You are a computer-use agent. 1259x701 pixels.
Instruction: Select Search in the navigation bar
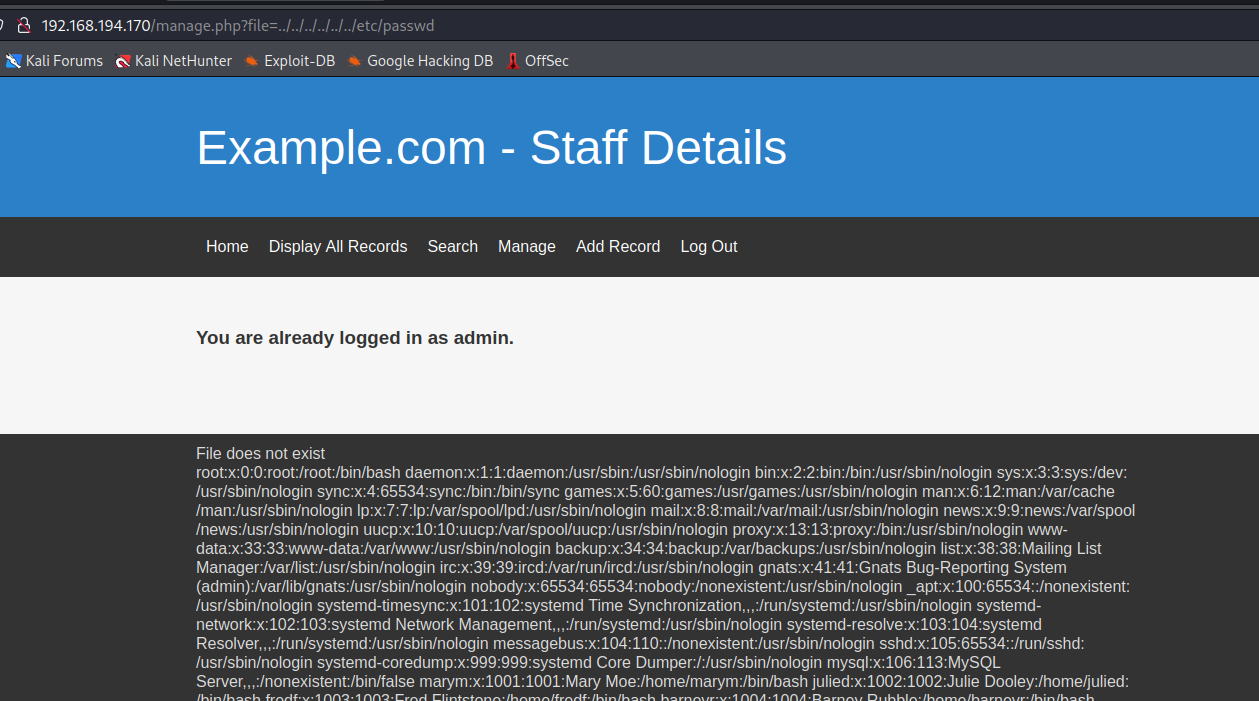452,247
